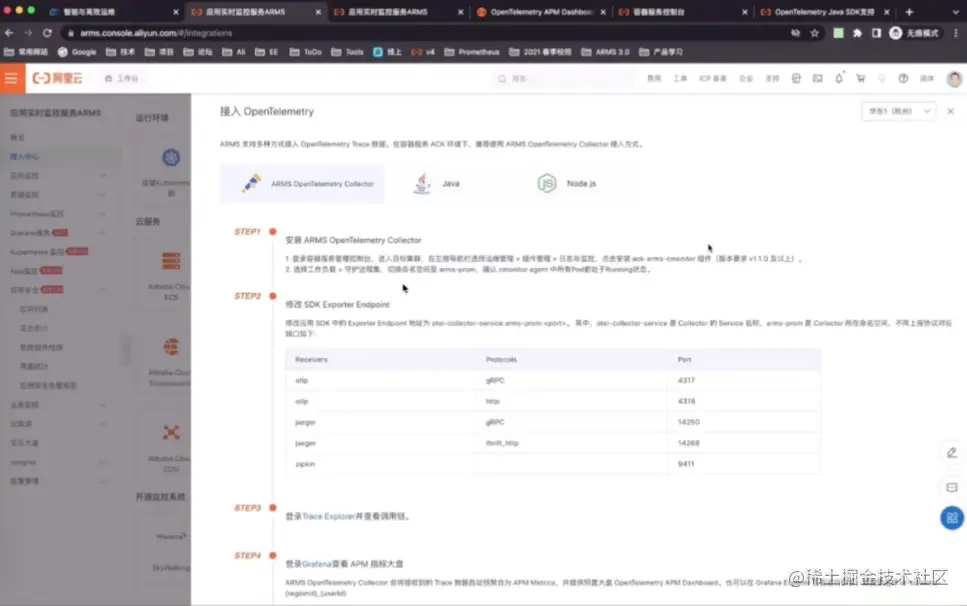967x606 pixels.
Task: Open the help question mark icon
Action: click(x=903, y=78)
